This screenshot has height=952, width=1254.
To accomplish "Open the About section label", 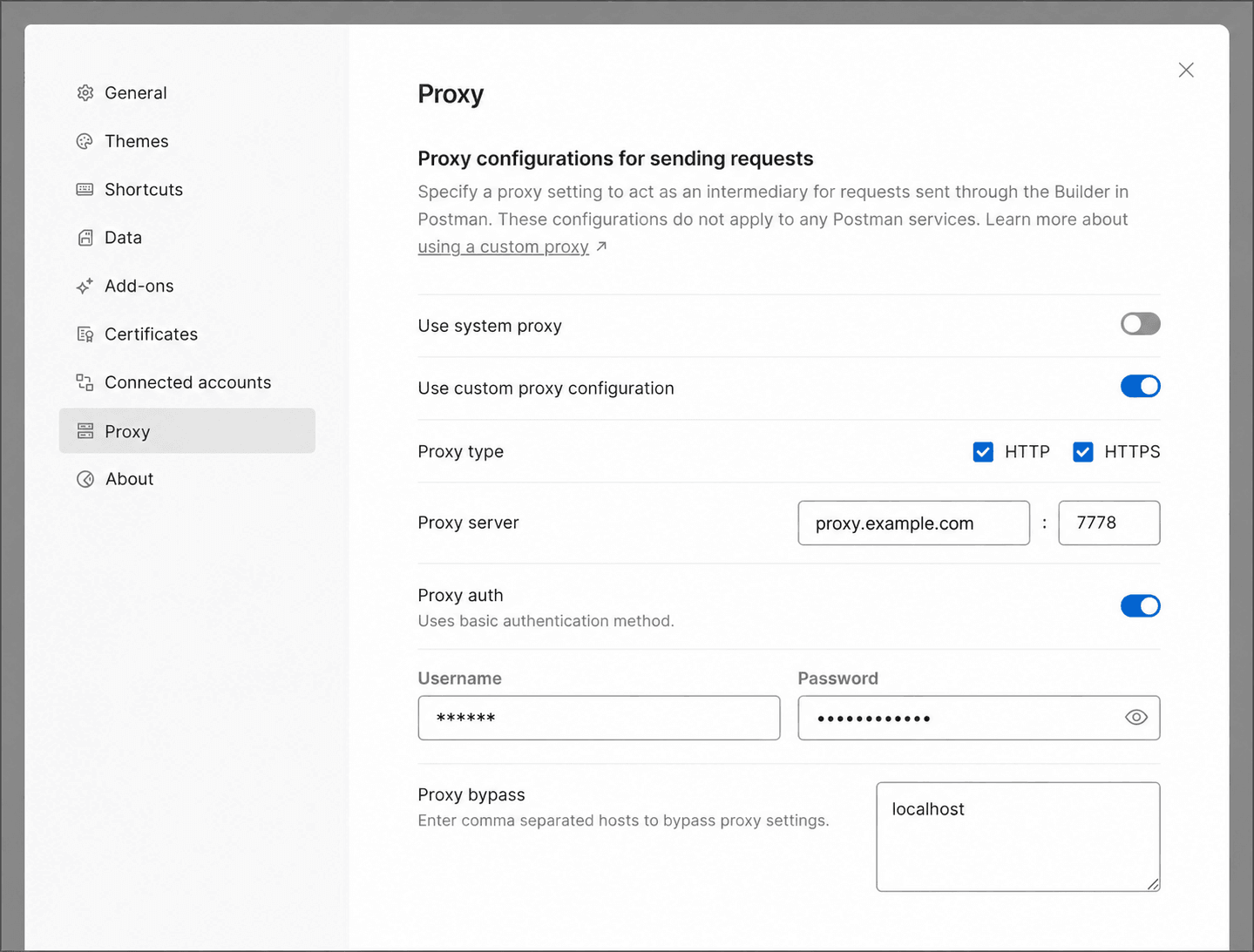I will pyautogui.click(x=130, y=479).
